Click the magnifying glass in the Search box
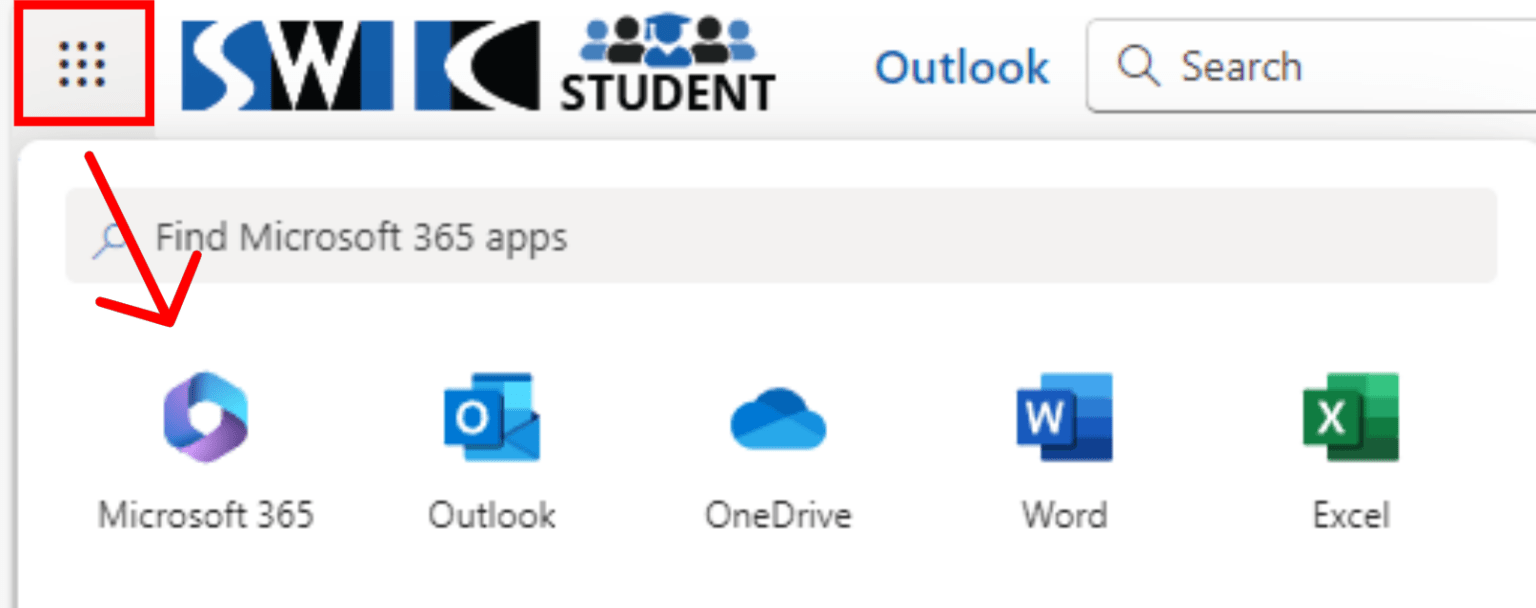 [x=1138, y=66]
